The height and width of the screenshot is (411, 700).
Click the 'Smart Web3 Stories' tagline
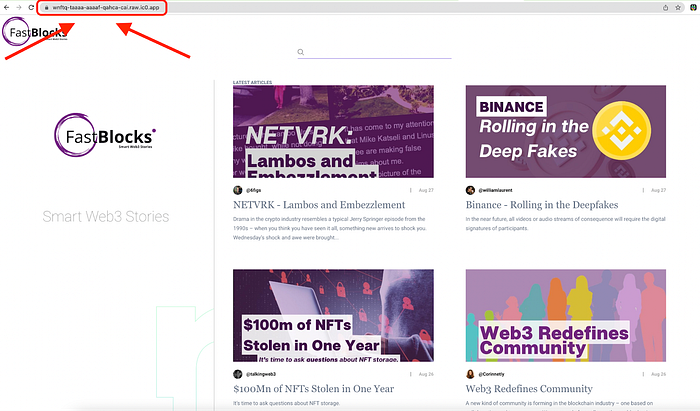point(106,216)
